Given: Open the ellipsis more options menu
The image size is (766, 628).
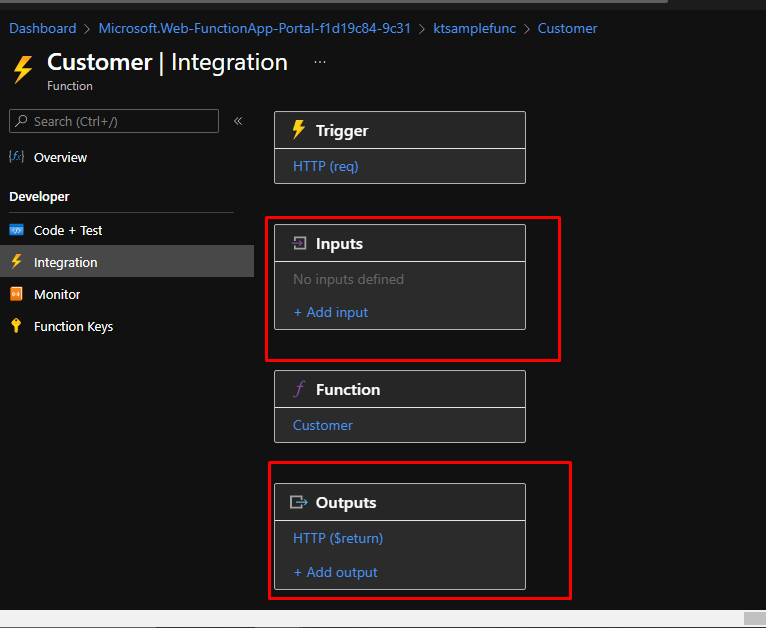Looking at the screenshot, I should [320, 62].
